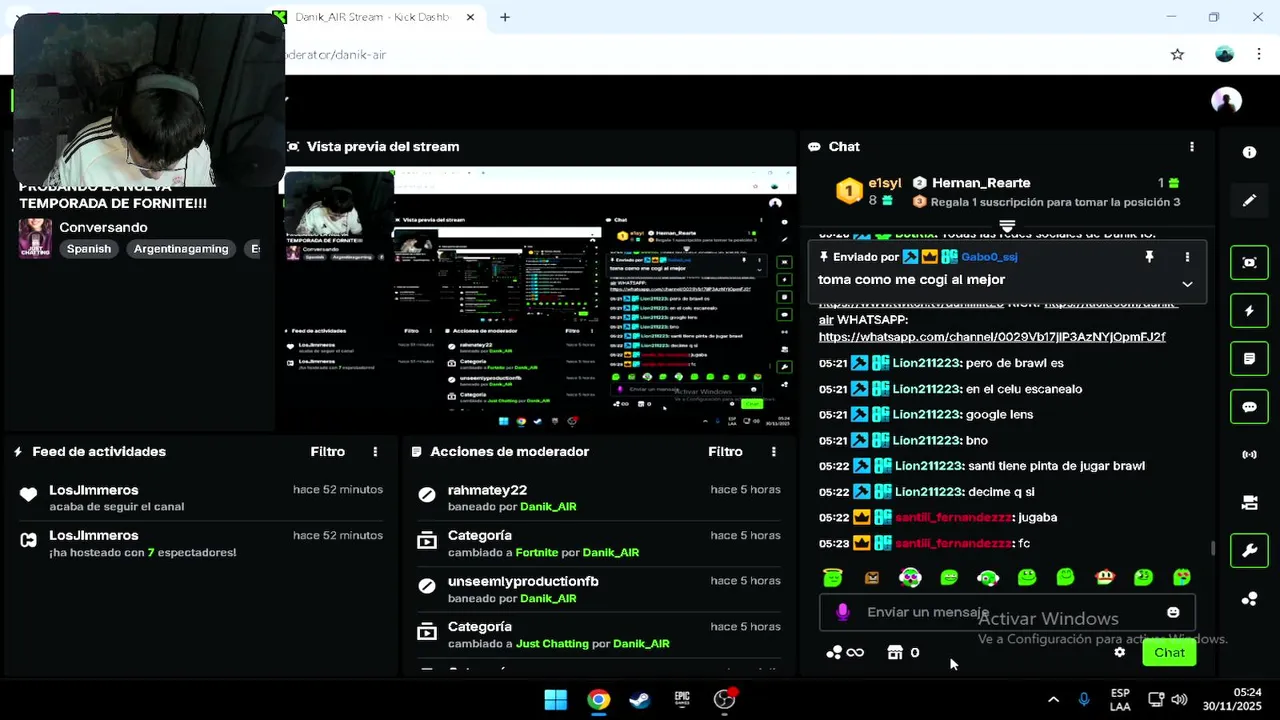Select the Danik_AIR Stream browser tab
Viewport: 1280px width, 720px height.
tap(375, 17)
